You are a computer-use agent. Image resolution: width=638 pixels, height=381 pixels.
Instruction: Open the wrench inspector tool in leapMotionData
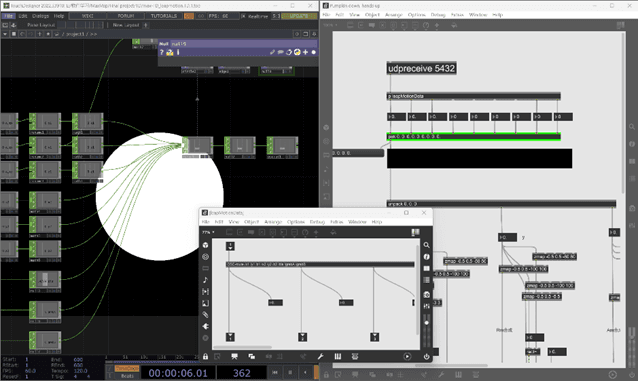321,357
